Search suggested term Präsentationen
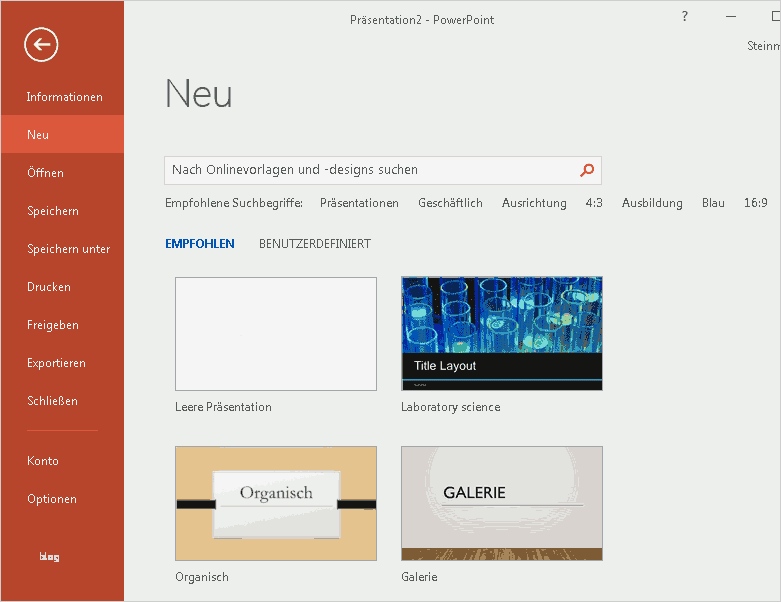 pyautogui.click(x=359, y=203)
